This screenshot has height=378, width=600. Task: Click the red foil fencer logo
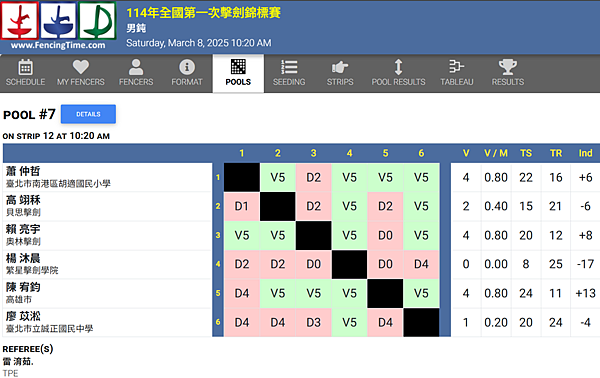[20, 20]
